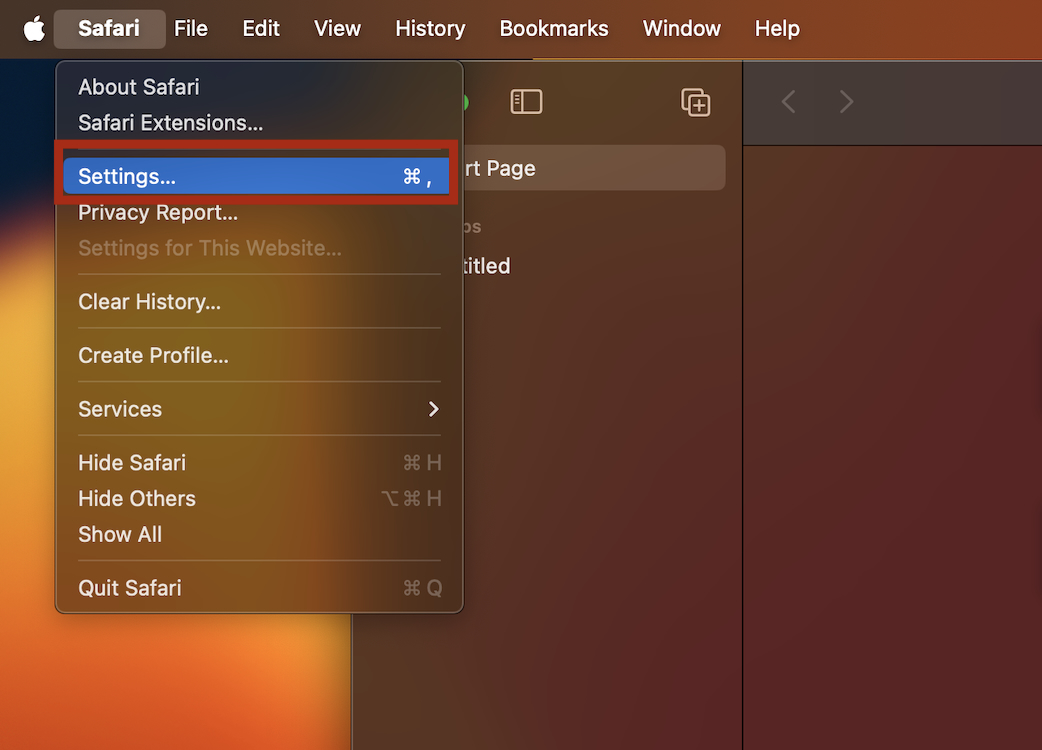Select Hide Others
Viewport: 1042px width, 750px height.
click(136, 498)
